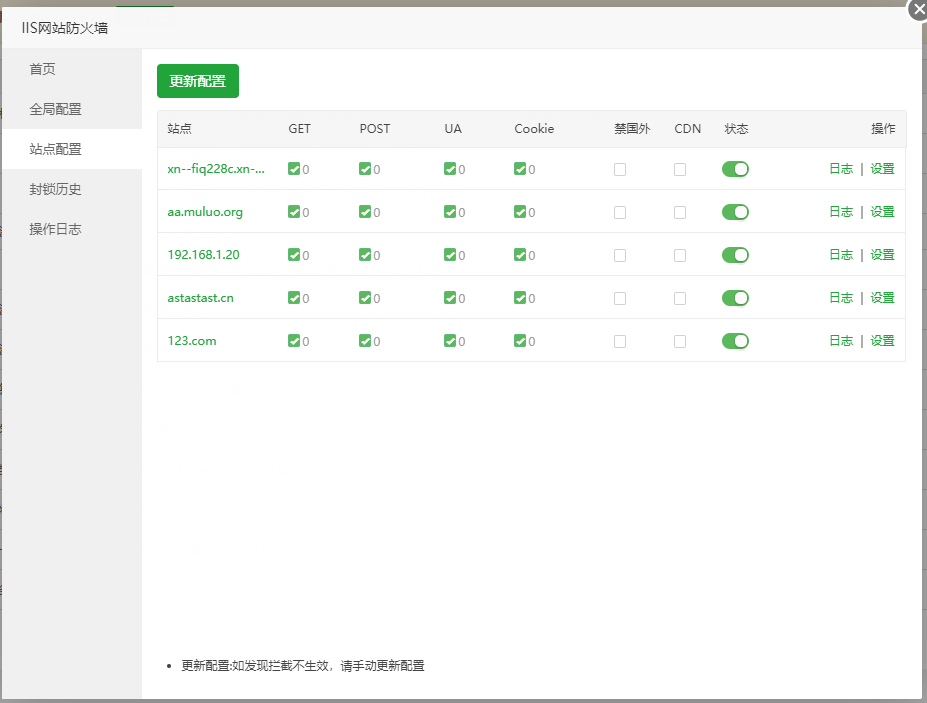Open 设置 for 123.com

click(x=882, y=341)
